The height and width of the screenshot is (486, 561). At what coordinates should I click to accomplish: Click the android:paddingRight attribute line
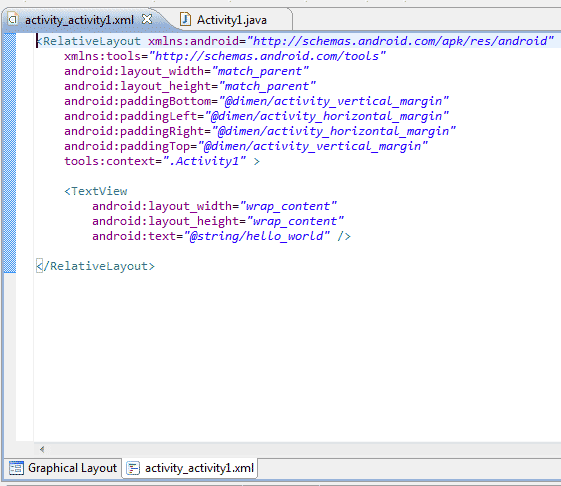[x=260, y=131]
